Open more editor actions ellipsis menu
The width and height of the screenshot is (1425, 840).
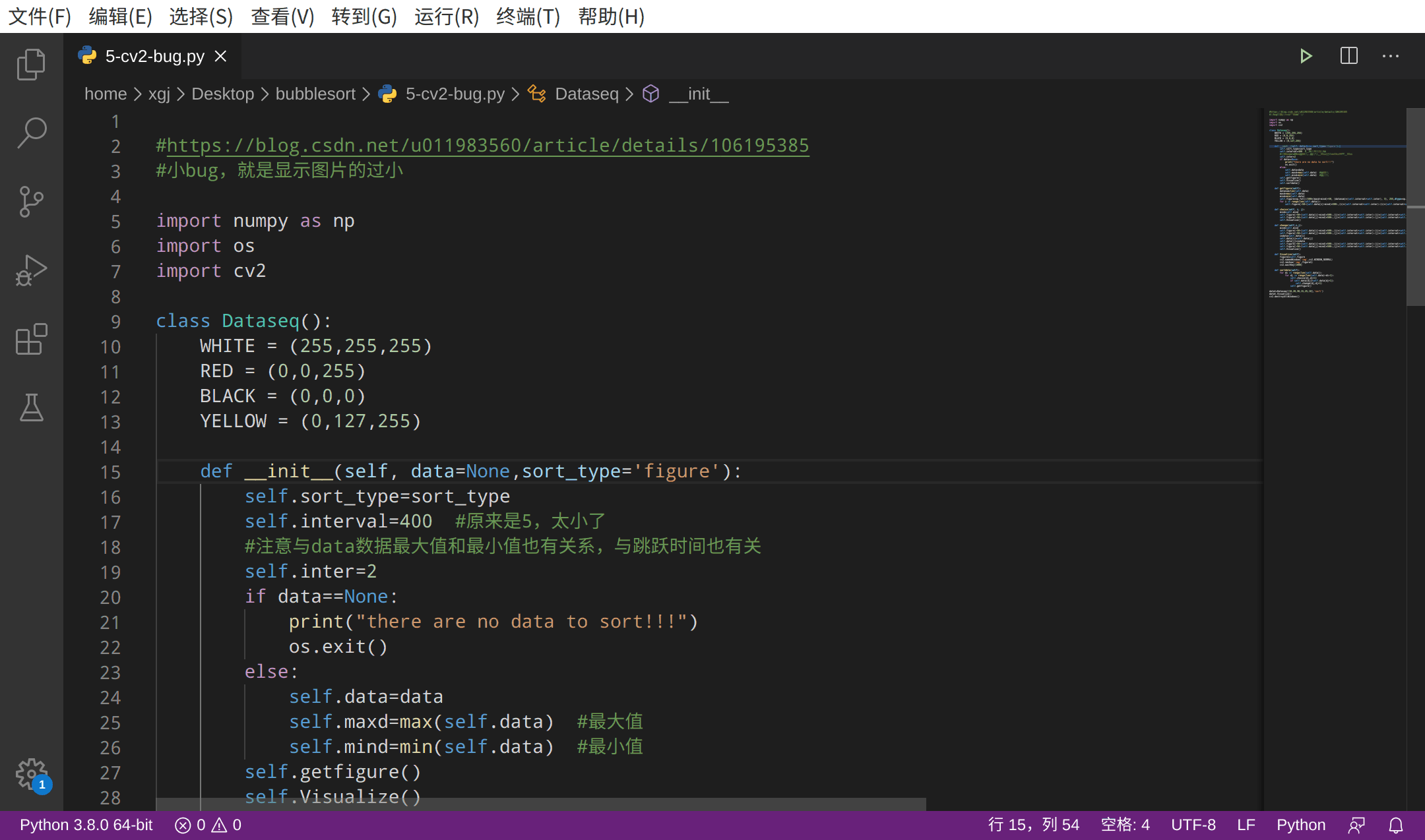1391,56
